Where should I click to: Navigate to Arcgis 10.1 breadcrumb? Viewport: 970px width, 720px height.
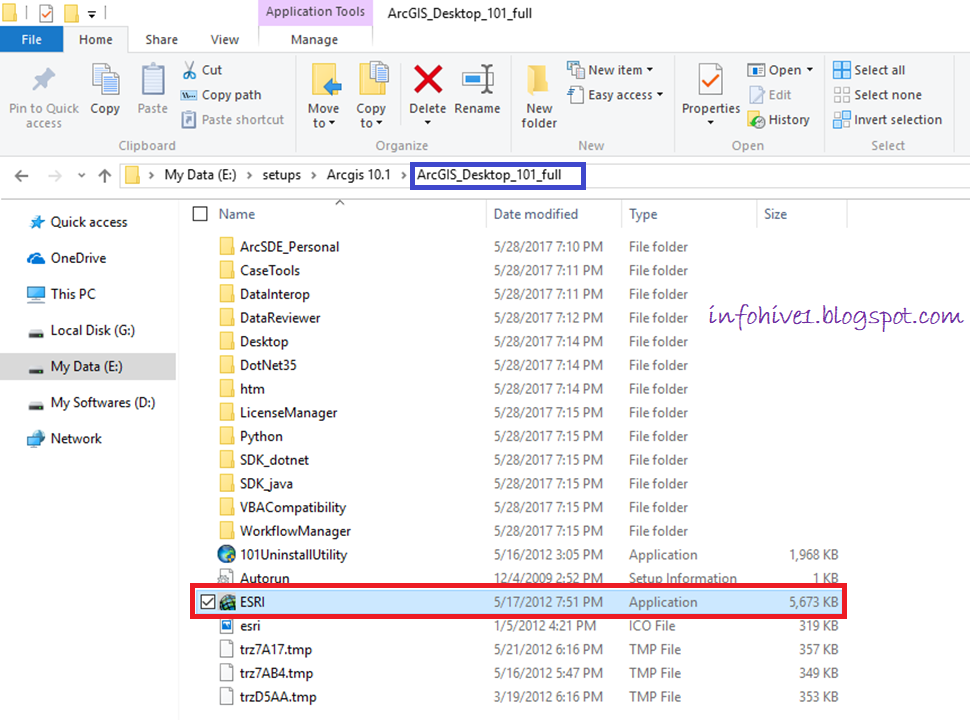[359, 175]
